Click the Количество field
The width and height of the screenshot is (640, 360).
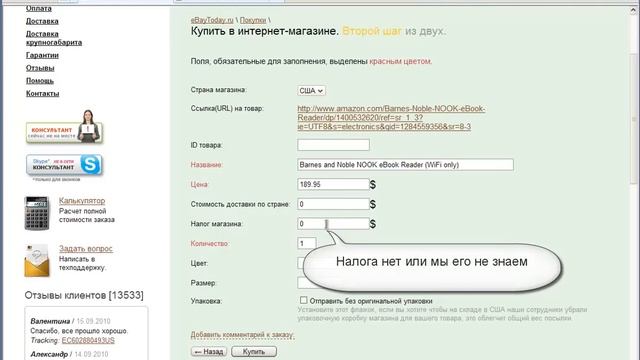[307, 244]
